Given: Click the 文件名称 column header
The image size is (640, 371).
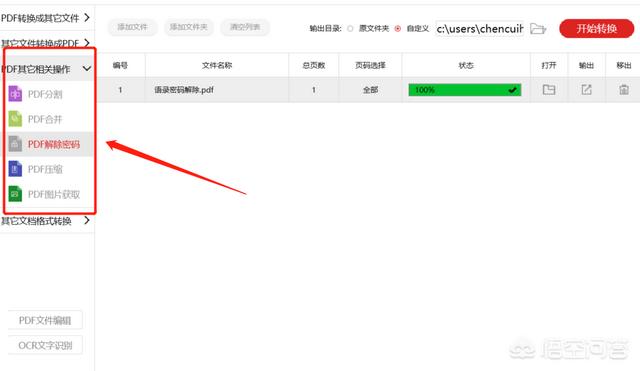Looking at the screenshot, I should pyautogui.click(x=217, y=65).
